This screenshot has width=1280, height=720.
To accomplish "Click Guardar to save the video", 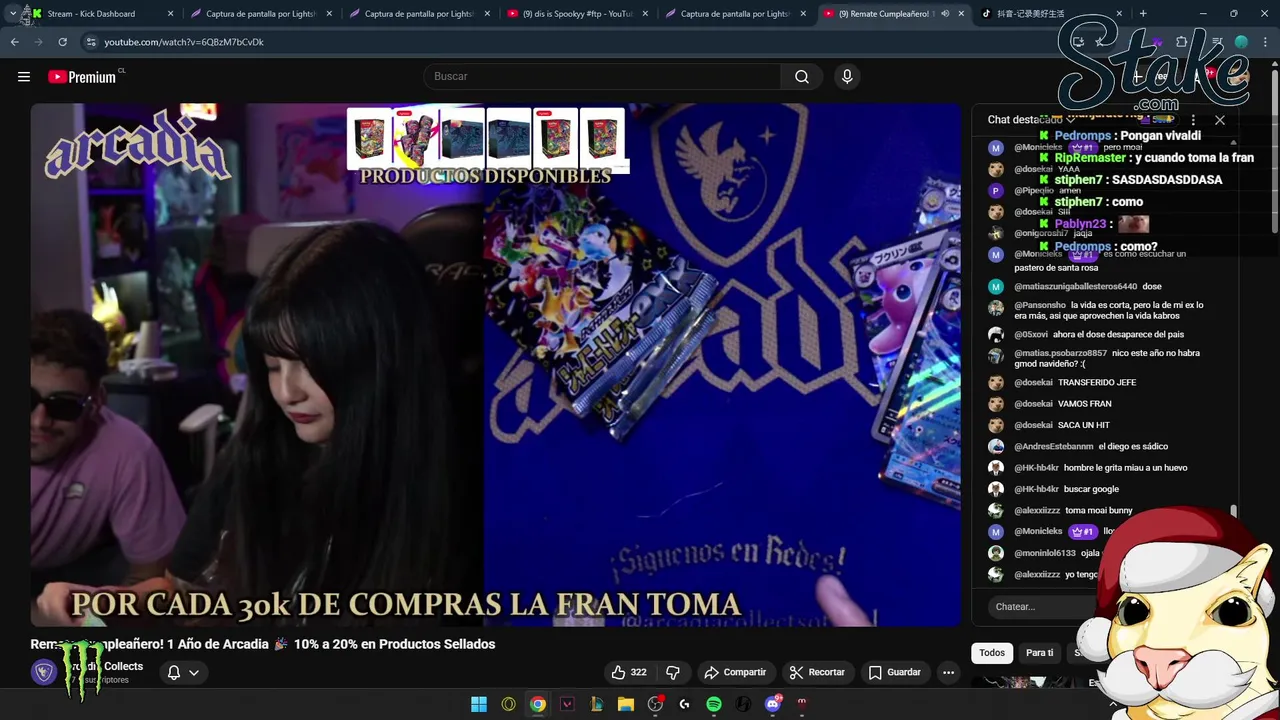I will pos(894,672).
